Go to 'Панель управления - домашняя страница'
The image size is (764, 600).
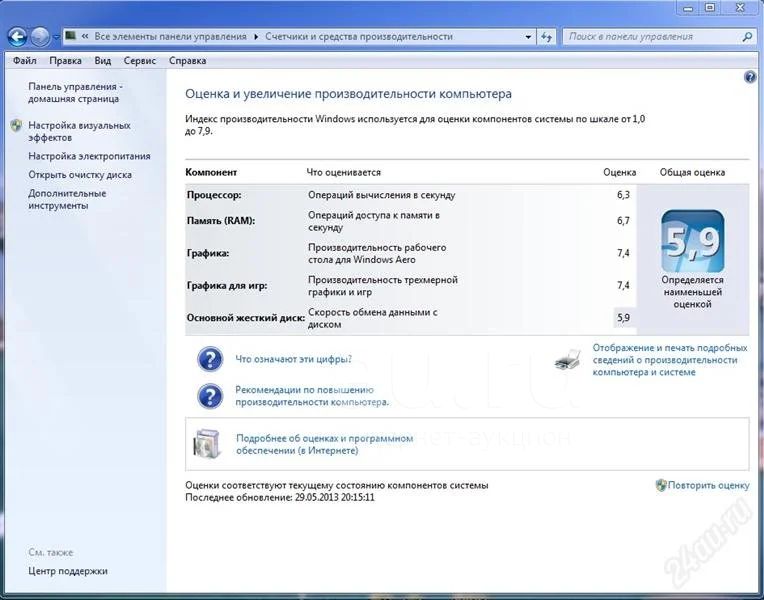75,93
